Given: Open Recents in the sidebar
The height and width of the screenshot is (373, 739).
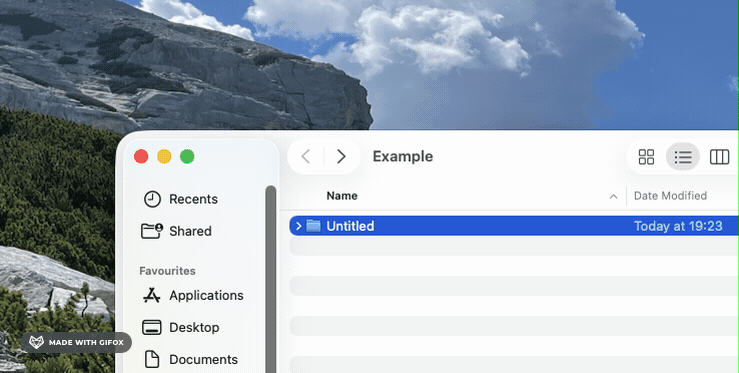Looking at the screenshot, I should coord(193,199).
